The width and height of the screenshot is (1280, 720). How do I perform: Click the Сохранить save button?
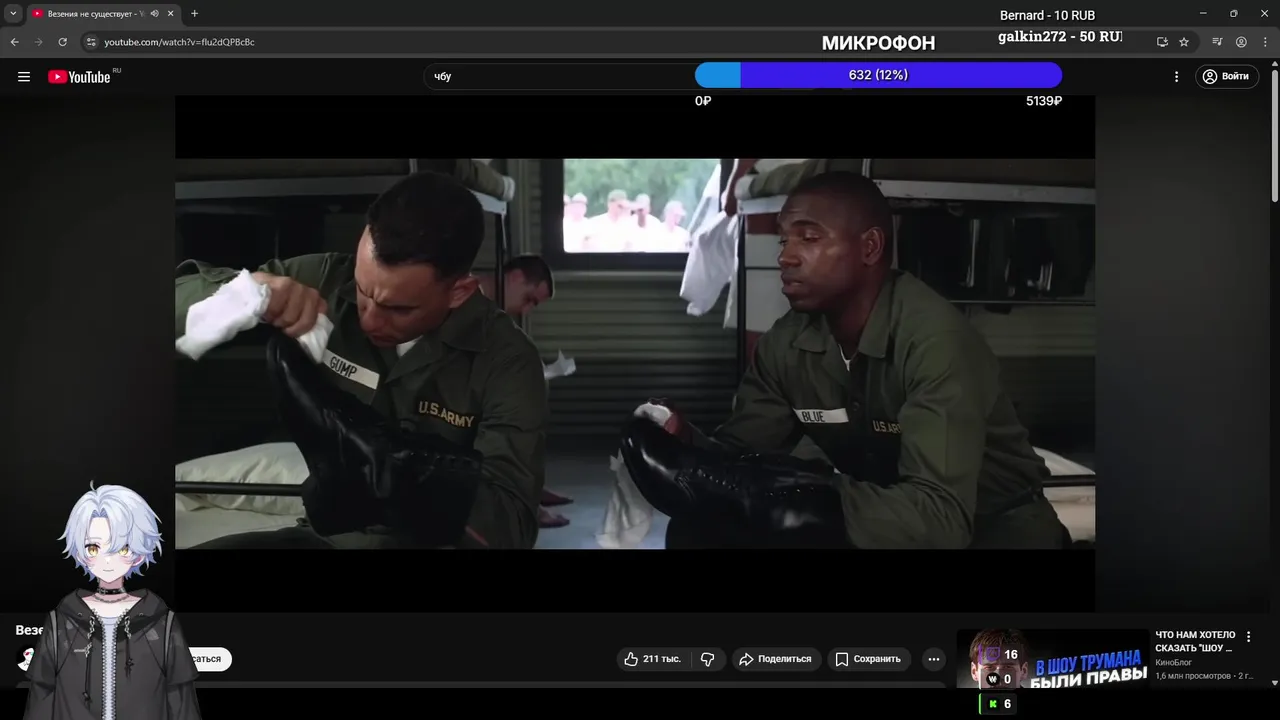coord(868,659)
